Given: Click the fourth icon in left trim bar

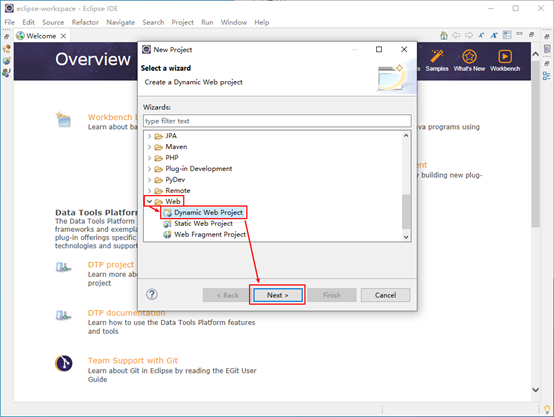Looking at the screenshot, I should (x=6, y=73).
